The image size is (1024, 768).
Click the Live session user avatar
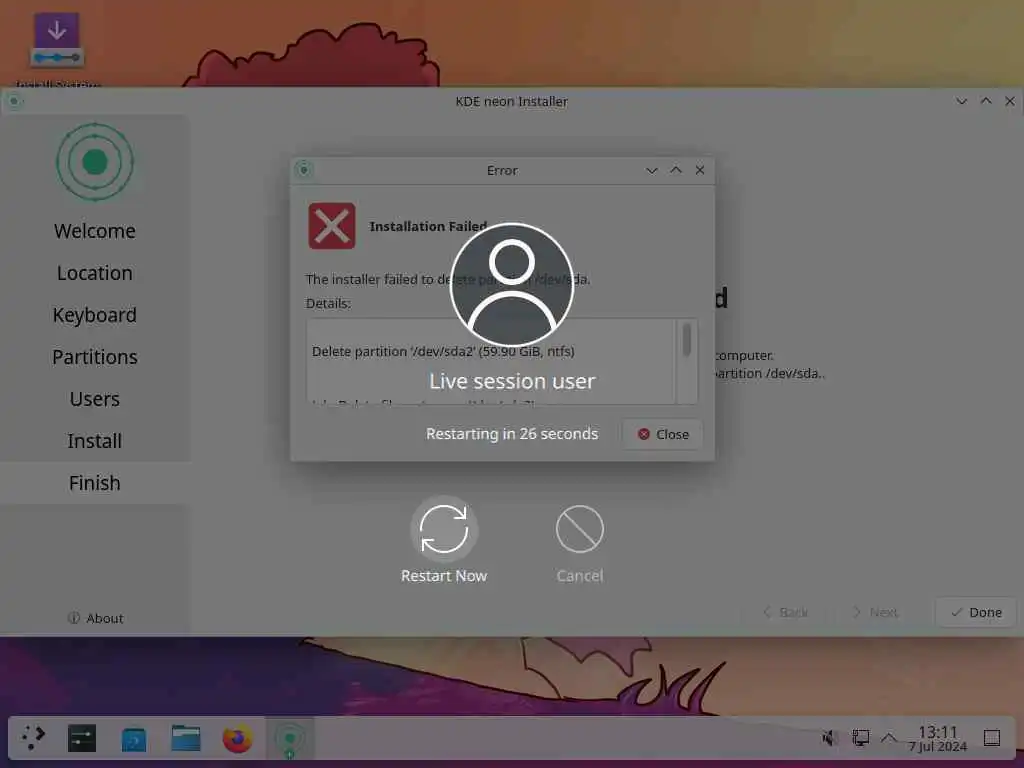click(x=512, y=285)
